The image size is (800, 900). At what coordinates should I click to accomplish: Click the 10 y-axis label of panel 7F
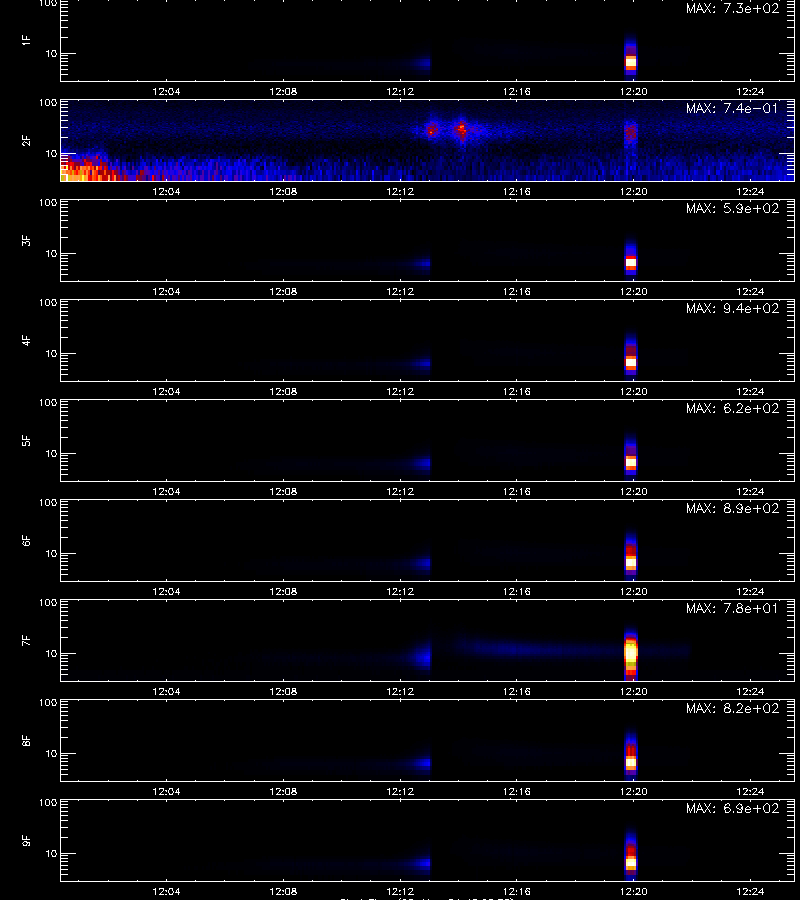point(51,653)
